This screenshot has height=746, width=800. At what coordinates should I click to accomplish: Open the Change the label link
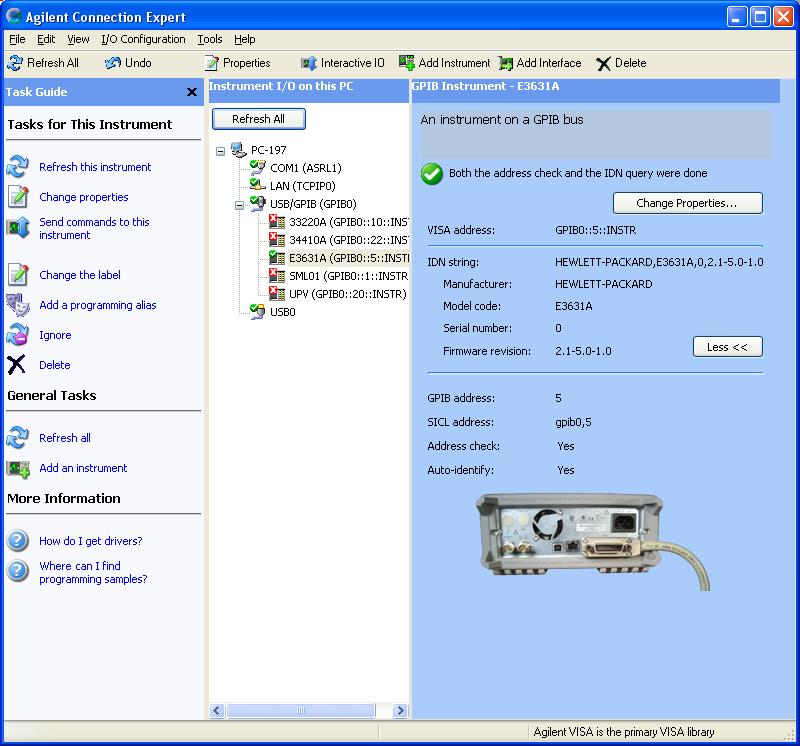click(80, 275)
